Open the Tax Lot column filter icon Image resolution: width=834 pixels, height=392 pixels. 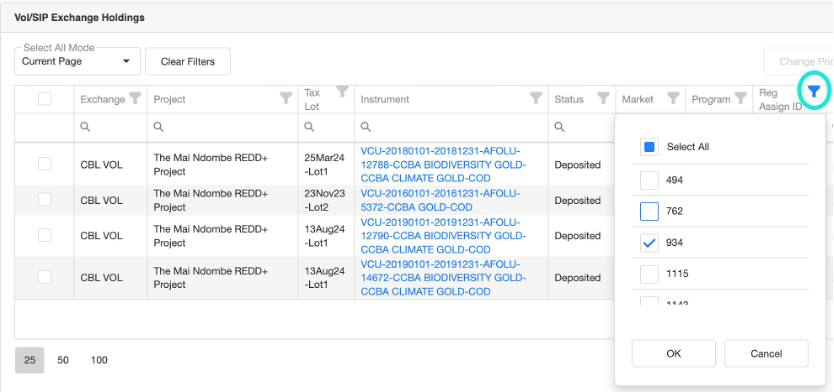pos(342,91)
